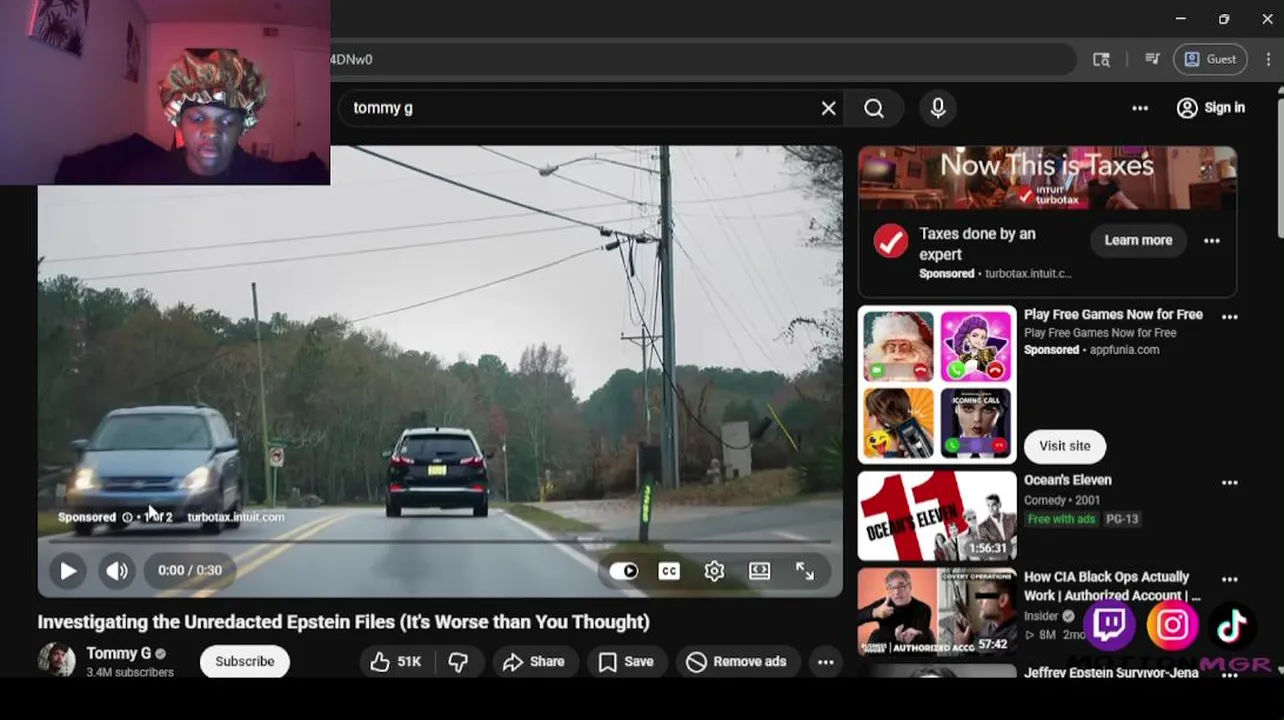Mute the video using the speaker icon

tap(117, 571)
